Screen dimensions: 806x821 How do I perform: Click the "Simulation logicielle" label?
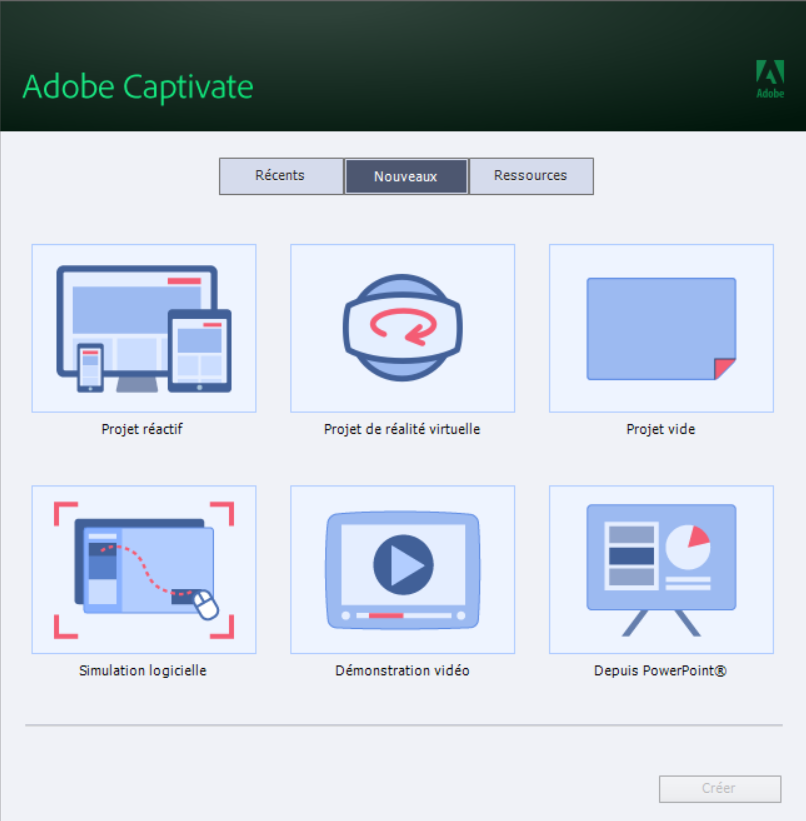pyautogui.click(x=143, y=670)
